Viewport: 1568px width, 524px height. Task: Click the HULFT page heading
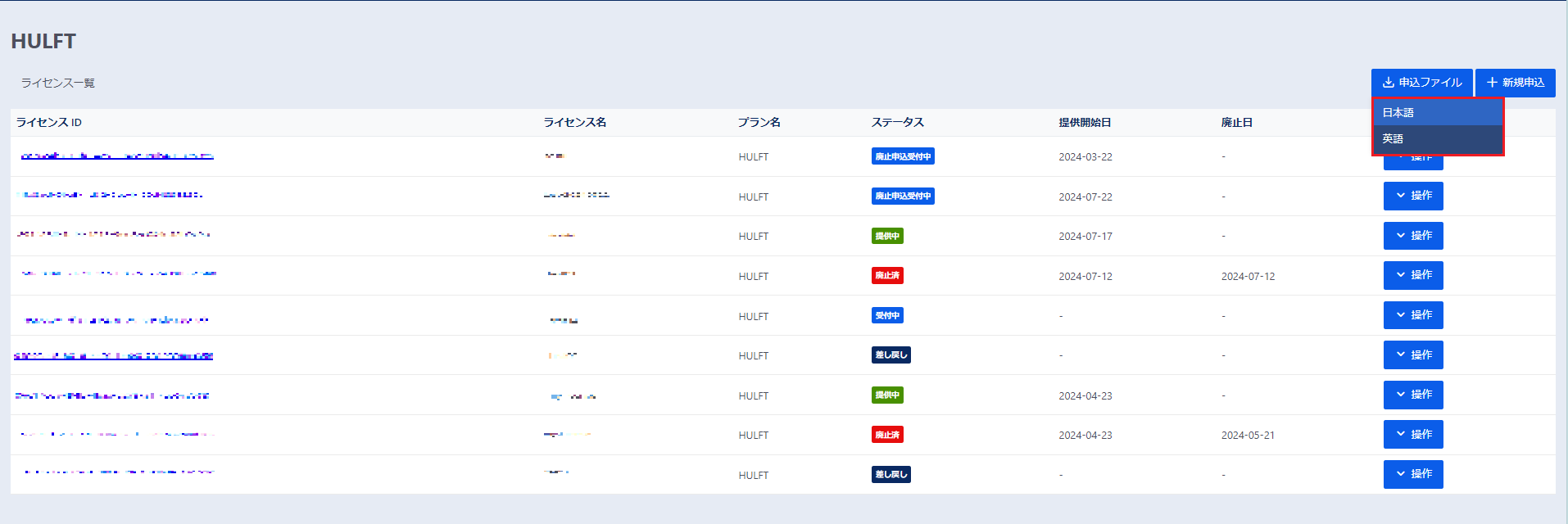pyautogui.click(x=43, y=41)
